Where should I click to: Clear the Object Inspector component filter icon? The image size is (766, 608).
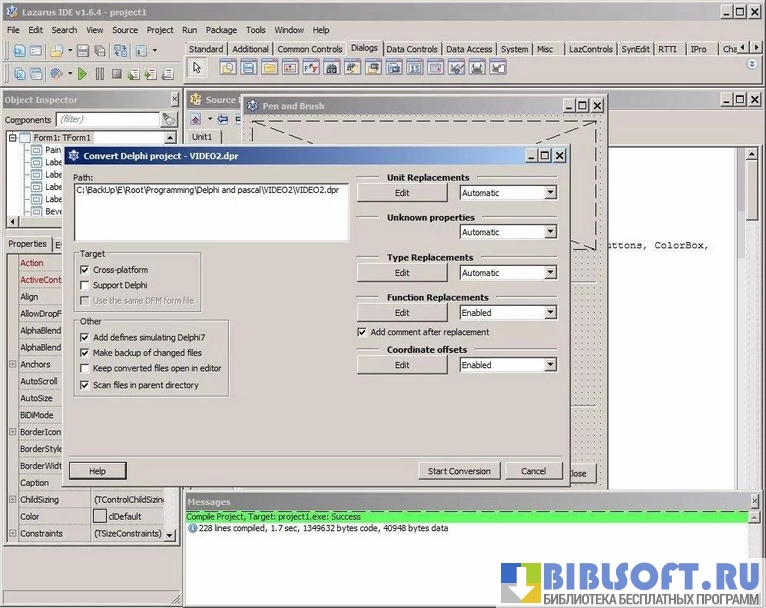click(169, 119)
